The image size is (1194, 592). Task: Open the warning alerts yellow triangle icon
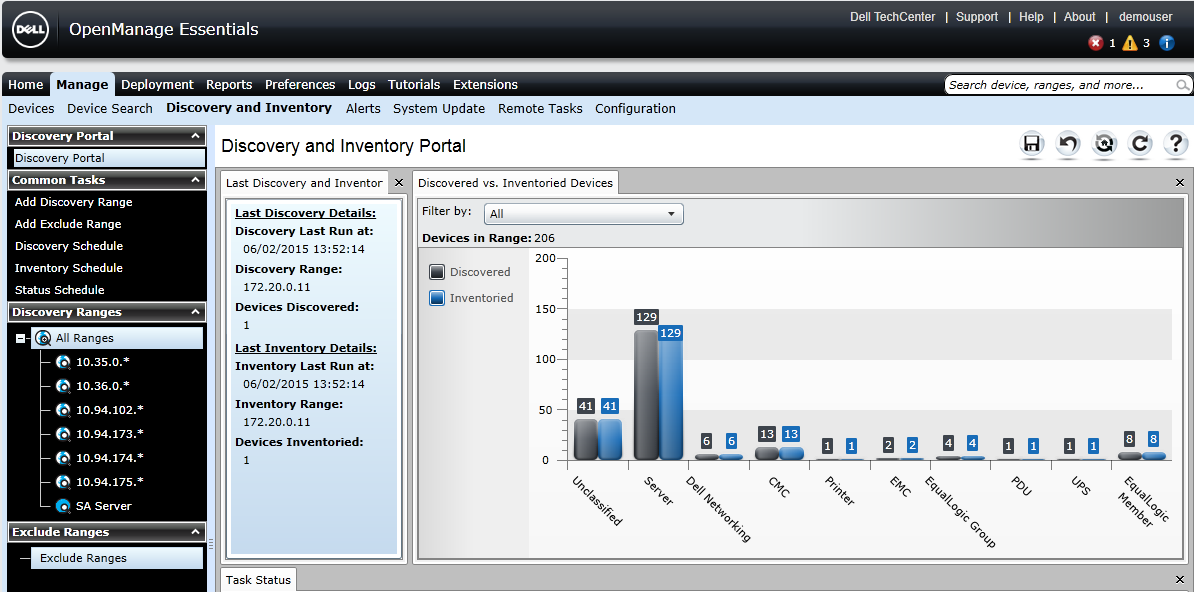pos(1130,43)
